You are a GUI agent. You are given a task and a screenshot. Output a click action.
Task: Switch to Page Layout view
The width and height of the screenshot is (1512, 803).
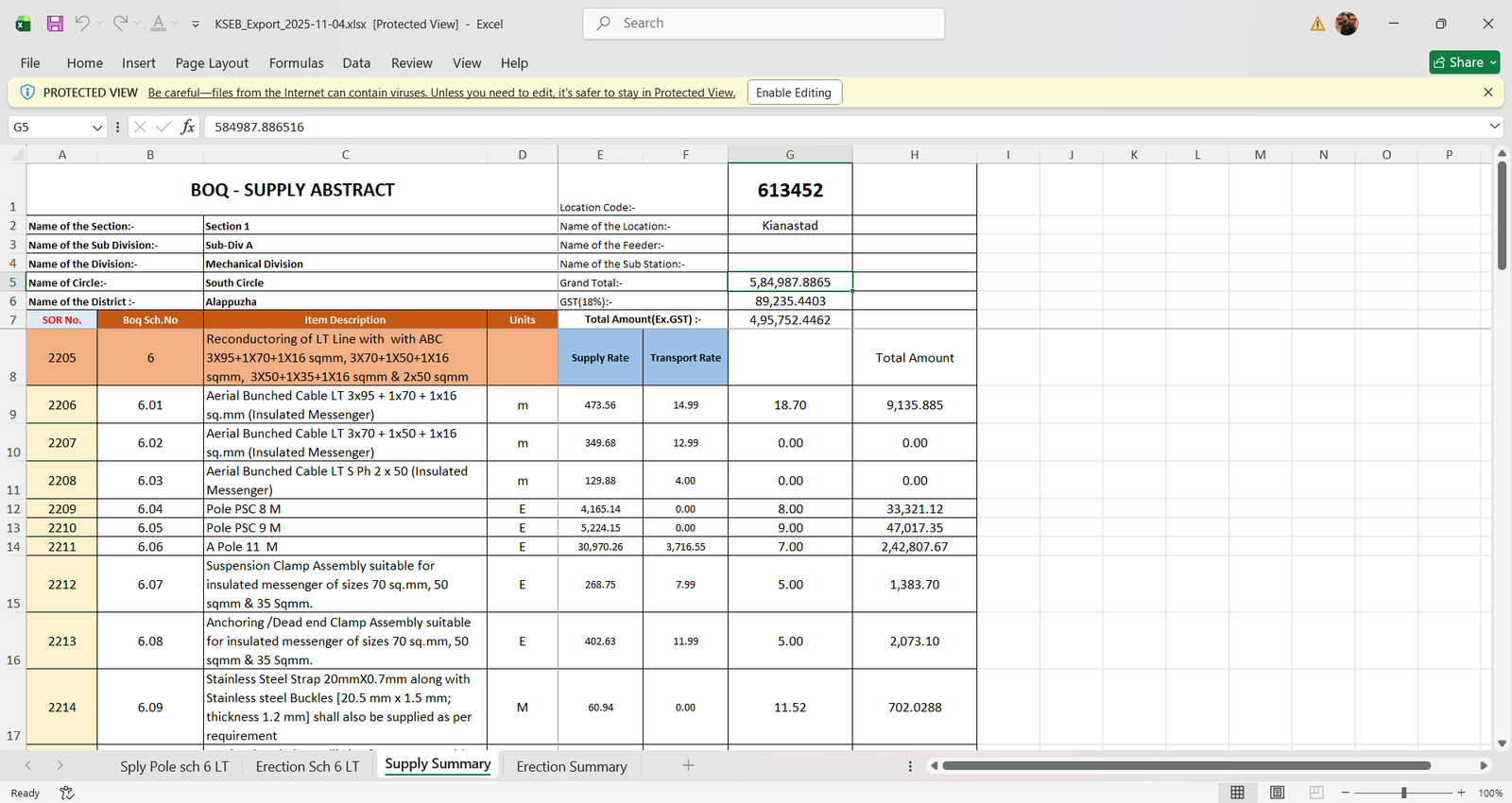tap(1277, 793)
